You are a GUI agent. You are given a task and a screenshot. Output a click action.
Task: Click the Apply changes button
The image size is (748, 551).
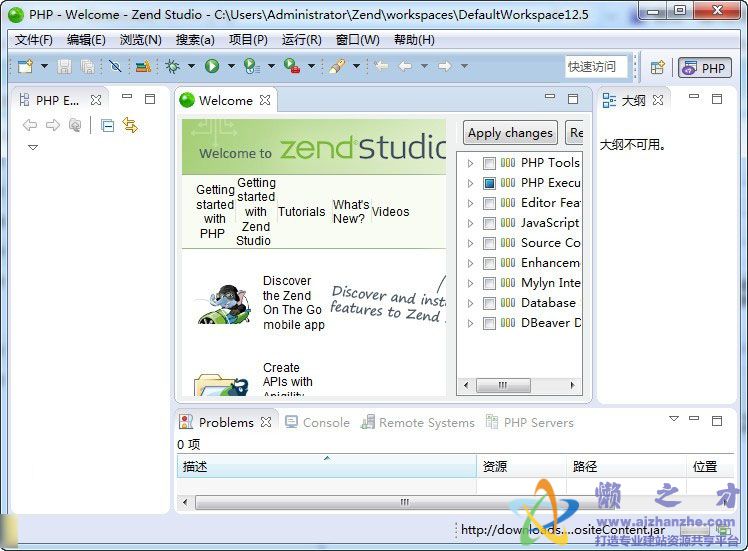click(x=510, y=133)
